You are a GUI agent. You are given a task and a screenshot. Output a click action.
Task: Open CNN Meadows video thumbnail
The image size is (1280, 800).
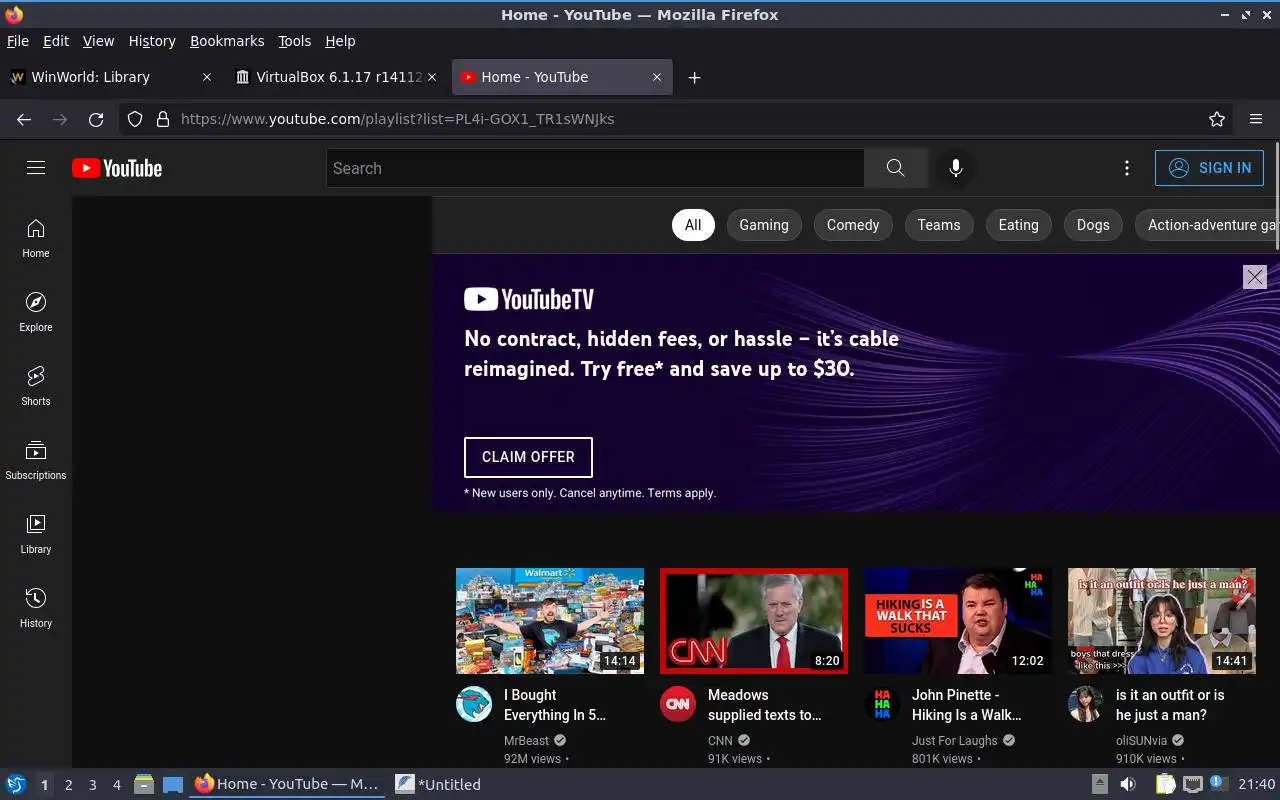[x=754, y=621]
